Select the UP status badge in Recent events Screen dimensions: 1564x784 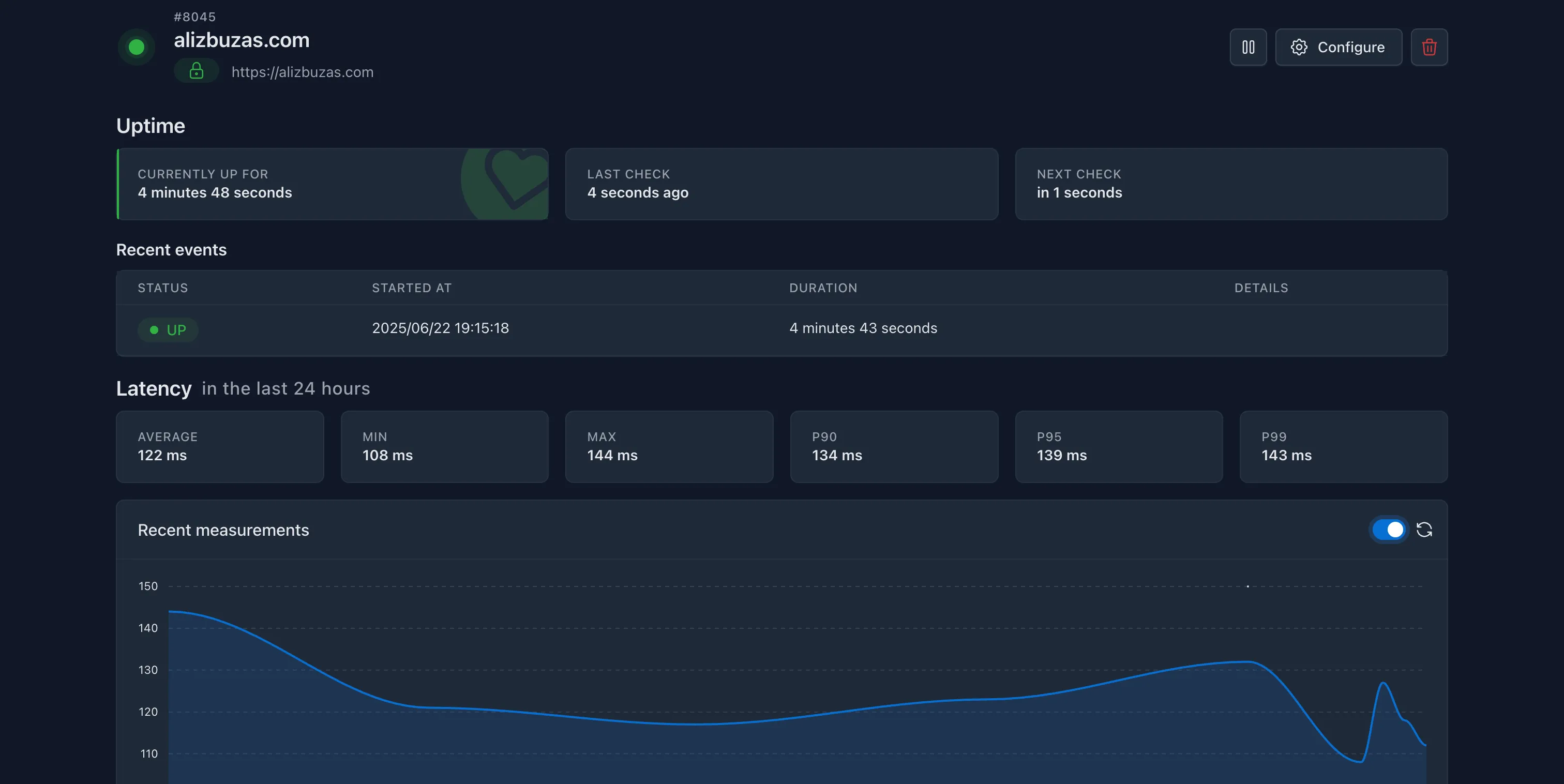pyautogui.click(x=168, y=330)
